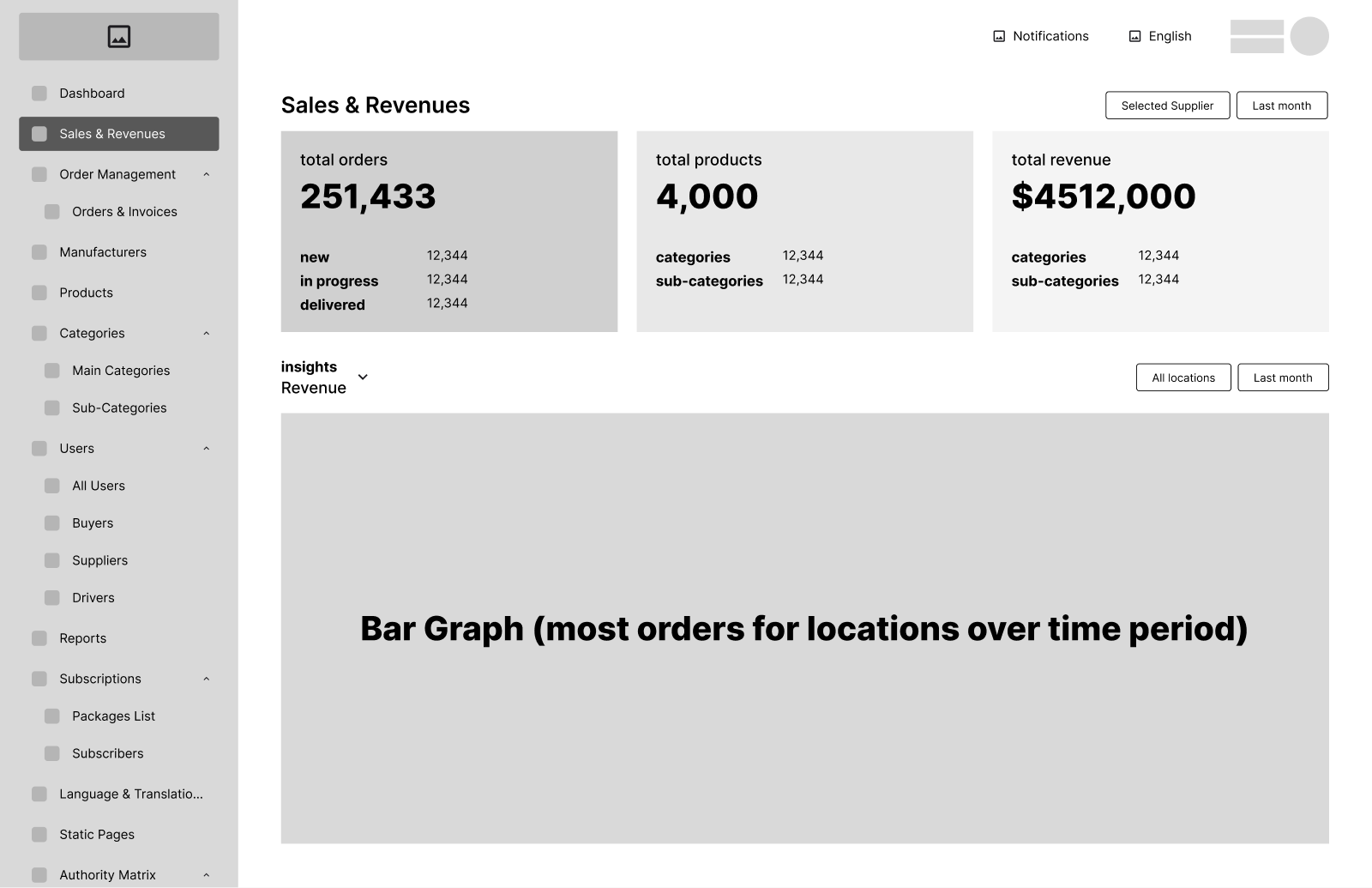This screenshot has height=888, width=1372.
Task: Click the icon beside Authority Matrix
Action: coord(39,875)
